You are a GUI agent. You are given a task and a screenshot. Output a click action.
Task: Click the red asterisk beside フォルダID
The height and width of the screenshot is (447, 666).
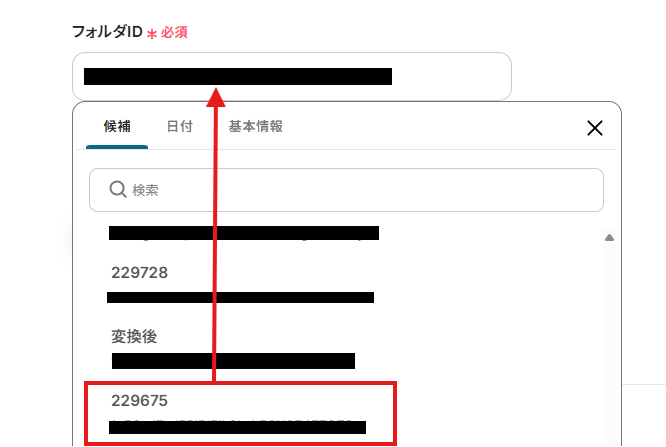tap(152, 34)
